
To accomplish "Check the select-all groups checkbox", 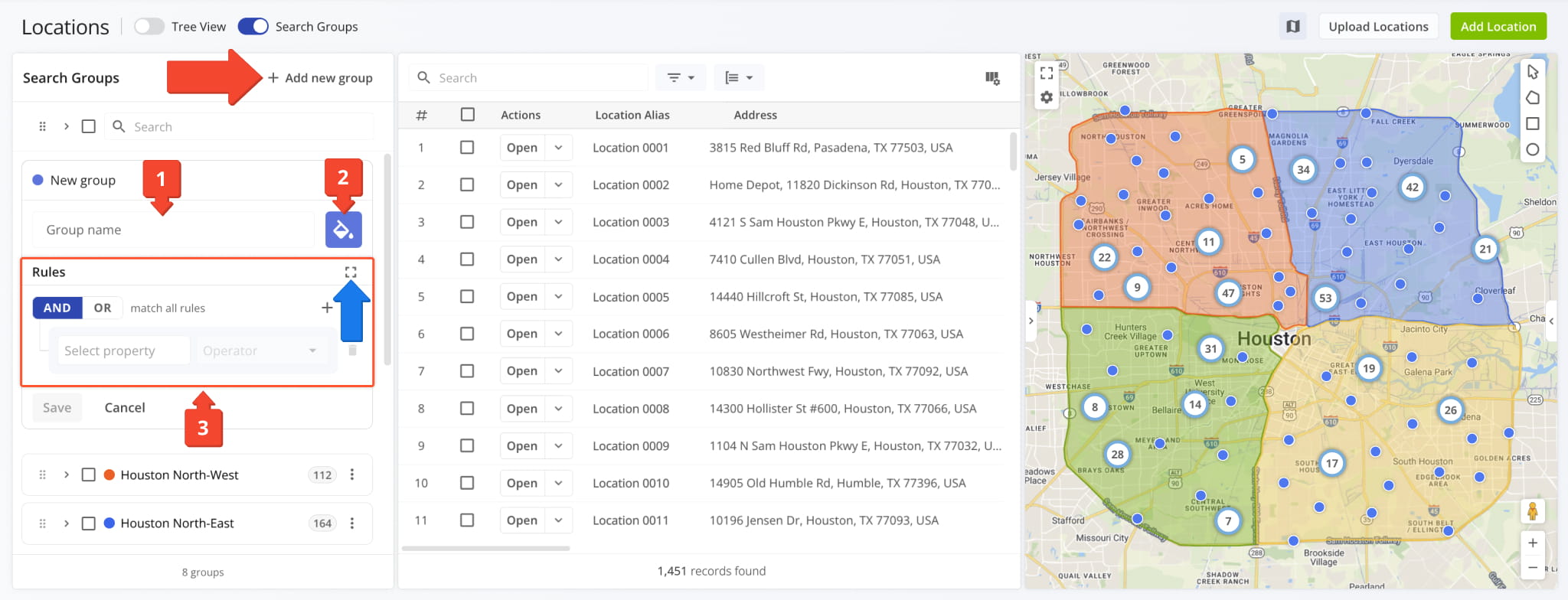I will coord(89,126).
